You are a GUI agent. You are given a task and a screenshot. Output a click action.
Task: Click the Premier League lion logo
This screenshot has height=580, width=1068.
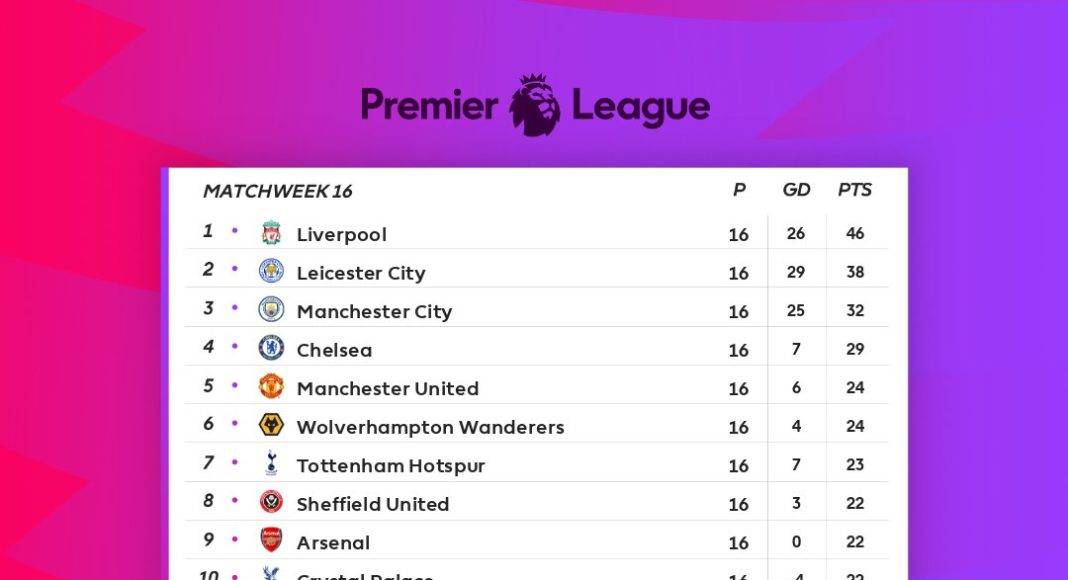click(535, 104)
